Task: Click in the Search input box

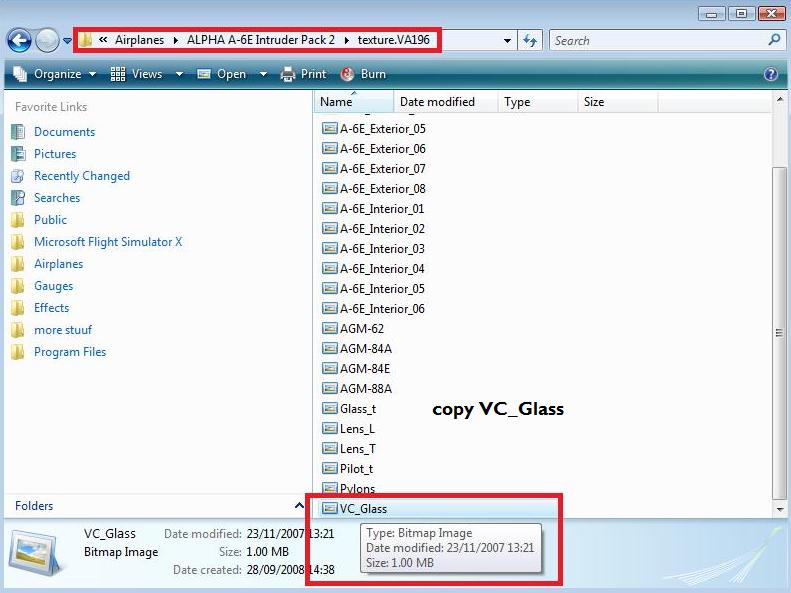Action: click(657, 41)
